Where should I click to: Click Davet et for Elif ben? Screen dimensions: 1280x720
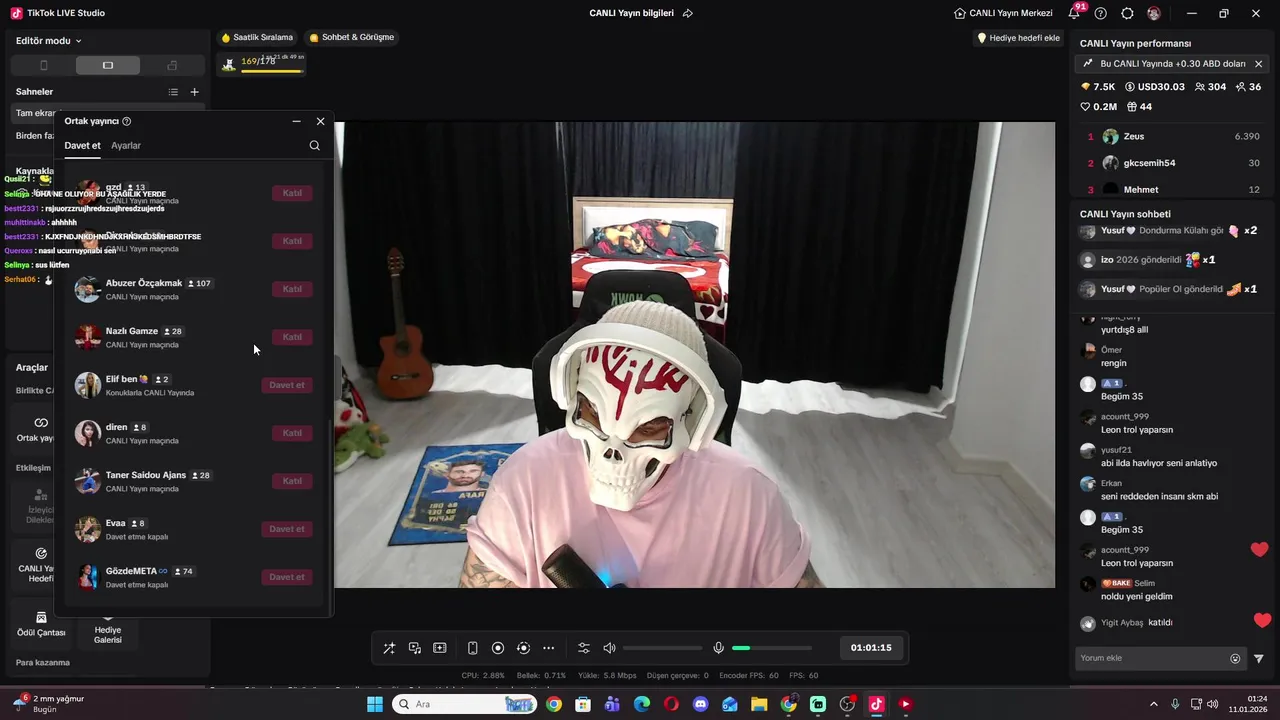pyautogui.click(x=287, y=385)
